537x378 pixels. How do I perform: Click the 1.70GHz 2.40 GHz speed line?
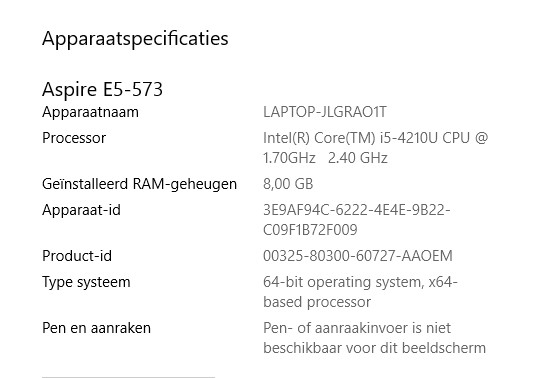(325, 158)
